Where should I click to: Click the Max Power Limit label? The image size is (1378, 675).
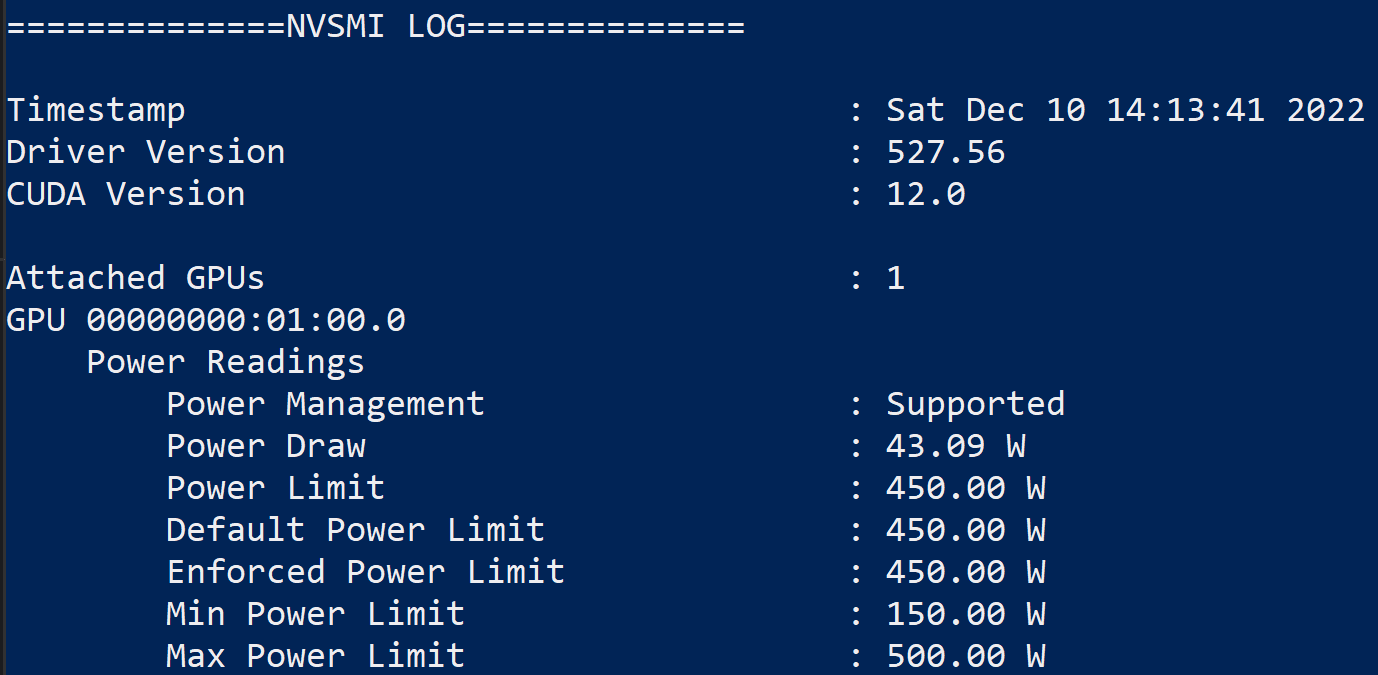(x=316, y=656)
